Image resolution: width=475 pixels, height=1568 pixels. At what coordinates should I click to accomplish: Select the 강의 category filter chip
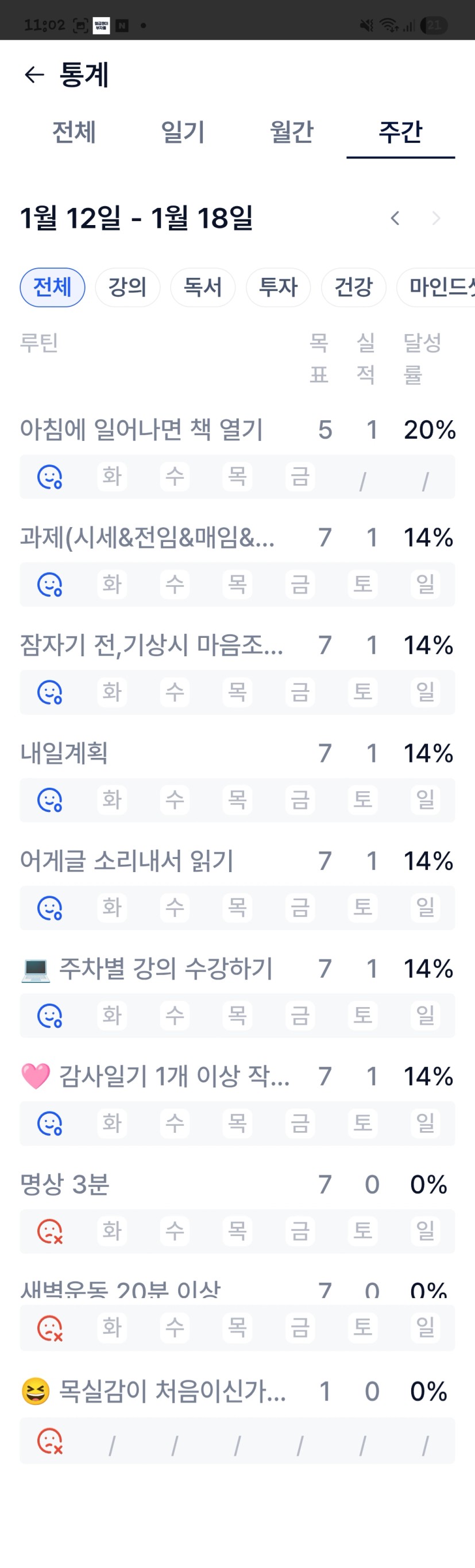pos(128,287)
